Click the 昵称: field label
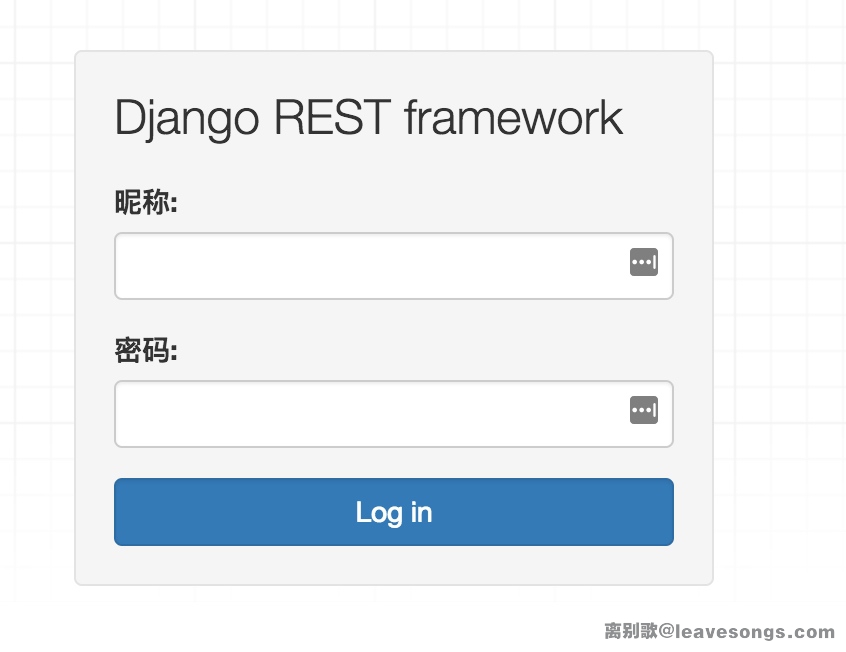Viewport: 846px width, 652px height. (146, 204)
